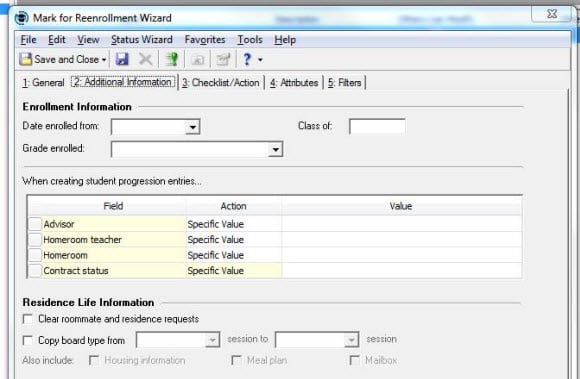Tick the Homeroom teacher row checkbox
580x379 pixels.
(x=35, y=240)
